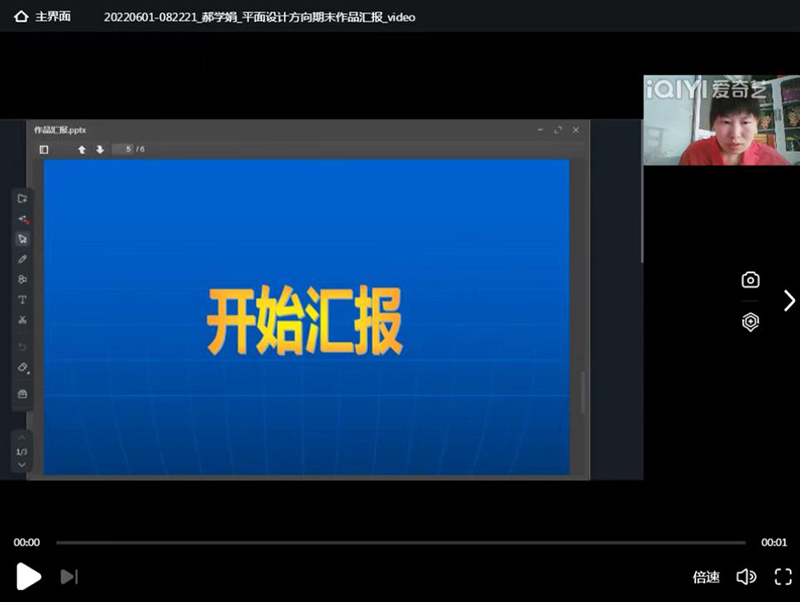
Task: Go to previous slide with up arrow
Action: click(82, 149)
